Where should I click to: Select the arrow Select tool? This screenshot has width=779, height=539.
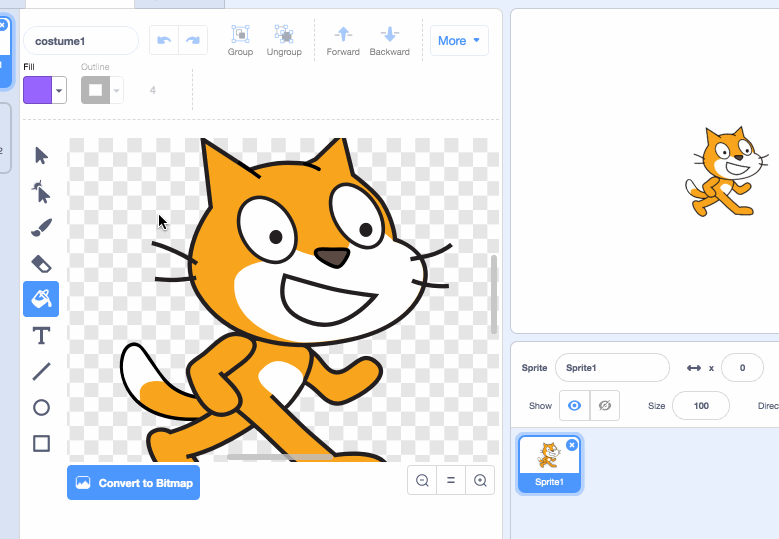41,155
